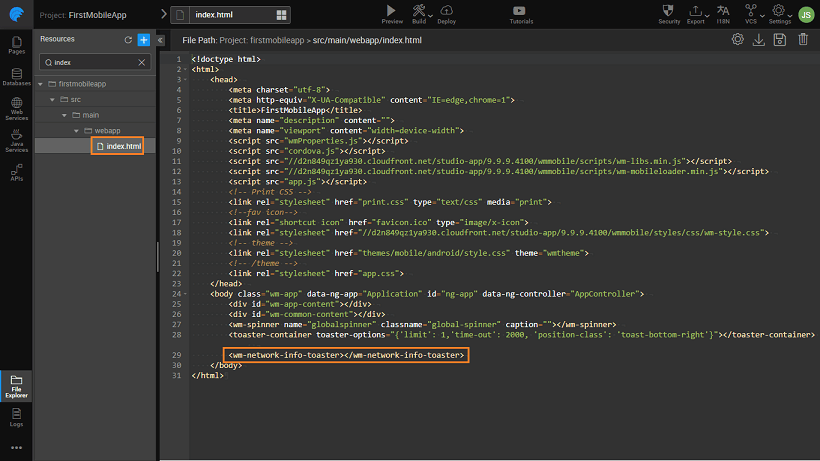
Task: Click the plus button to add a resource
Action: [x=144, y=39]
